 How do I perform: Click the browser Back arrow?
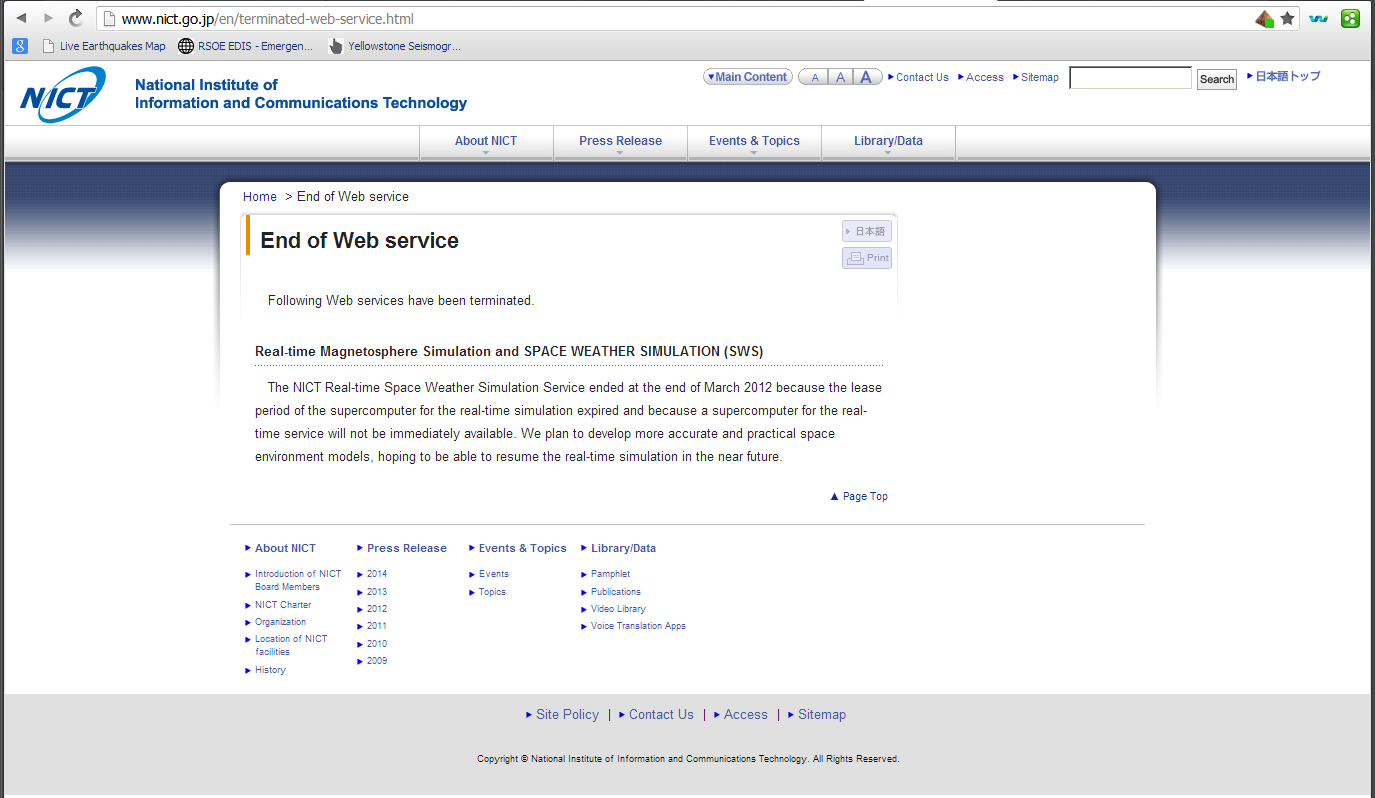21,18
